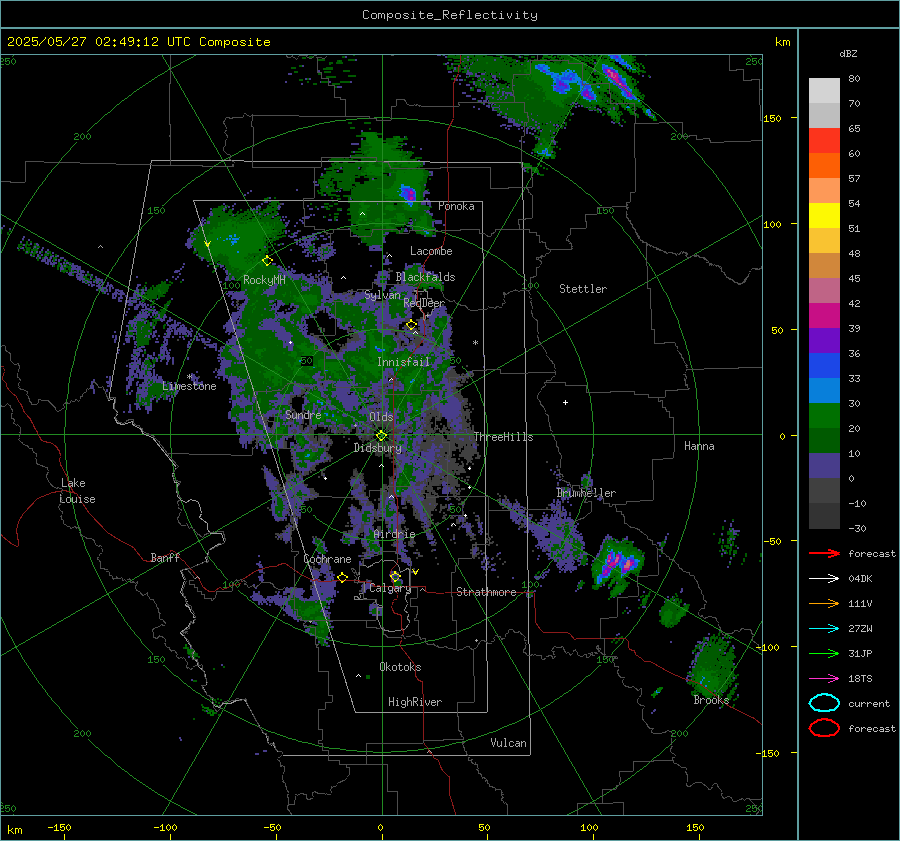Click the Limestone label

pos(189,386)
